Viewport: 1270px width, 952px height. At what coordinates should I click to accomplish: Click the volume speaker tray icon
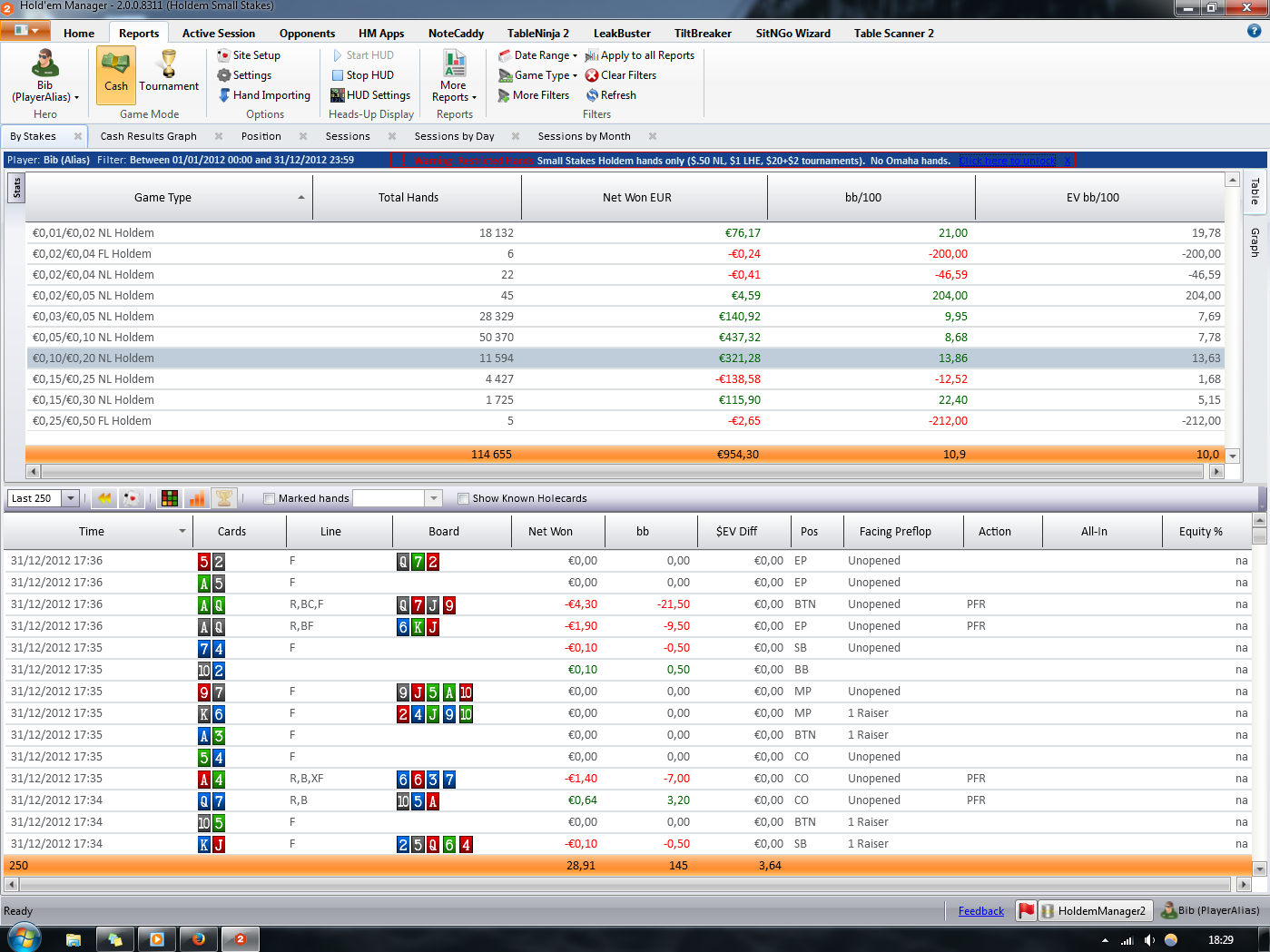pyautogui.click(x=1149, y=940)
